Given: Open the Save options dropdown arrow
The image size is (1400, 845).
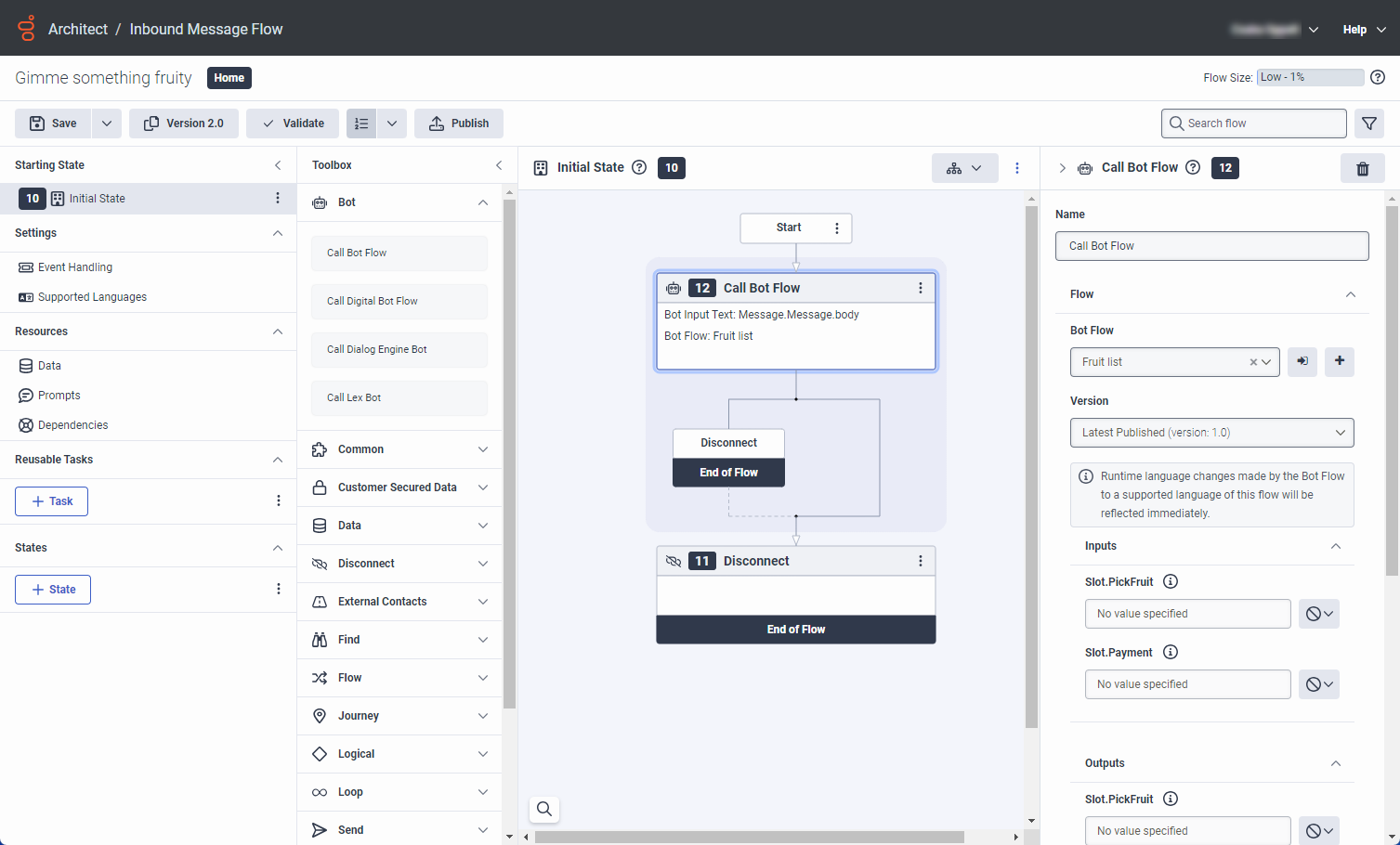Looking at the screenshot, I should tap(106, 123).
